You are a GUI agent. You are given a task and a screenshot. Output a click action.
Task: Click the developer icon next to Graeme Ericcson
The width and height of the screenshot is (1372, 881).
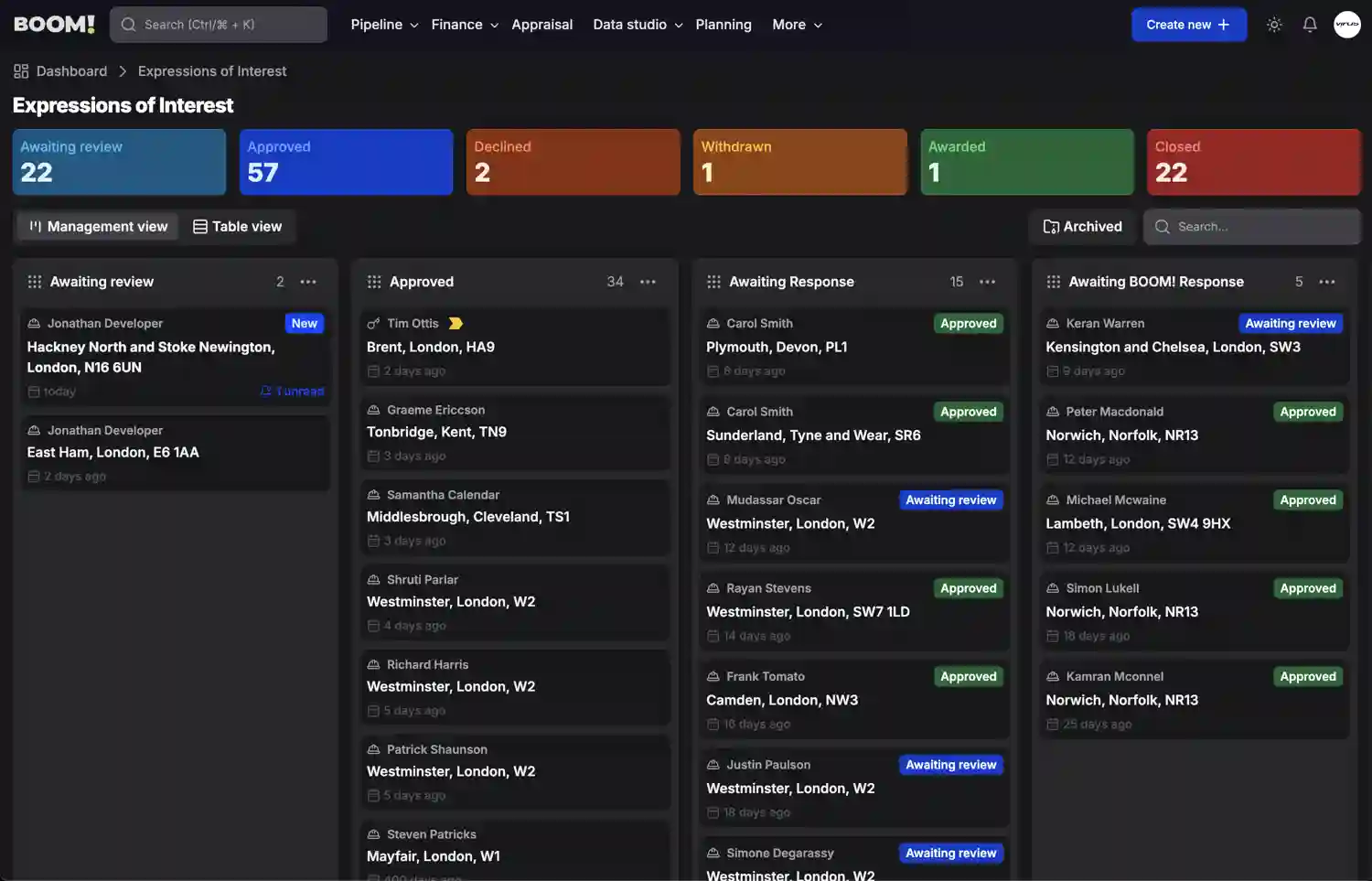click(373, 410)
